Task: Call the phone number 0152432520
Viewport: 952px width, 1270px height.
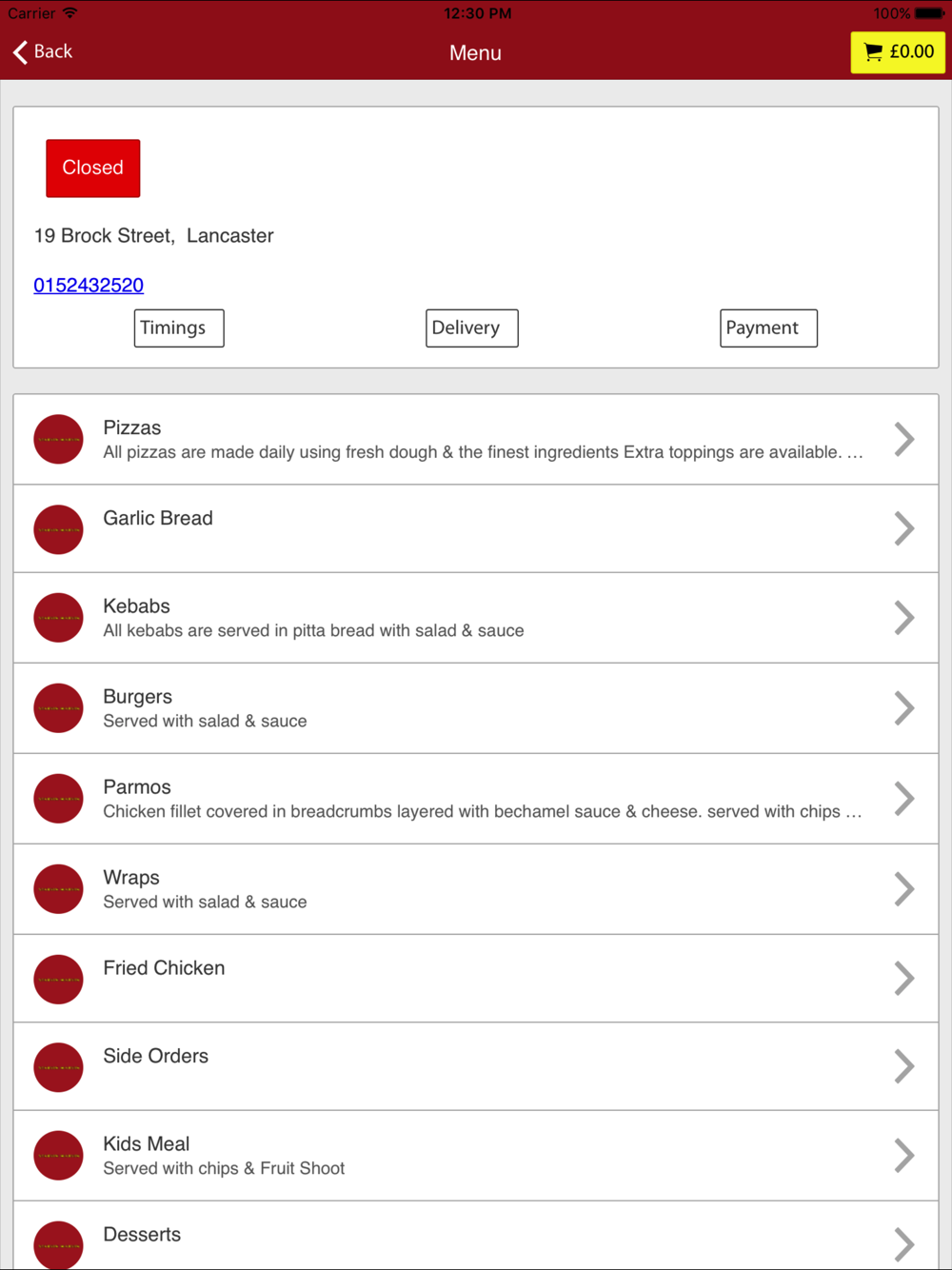Action: 89,286
